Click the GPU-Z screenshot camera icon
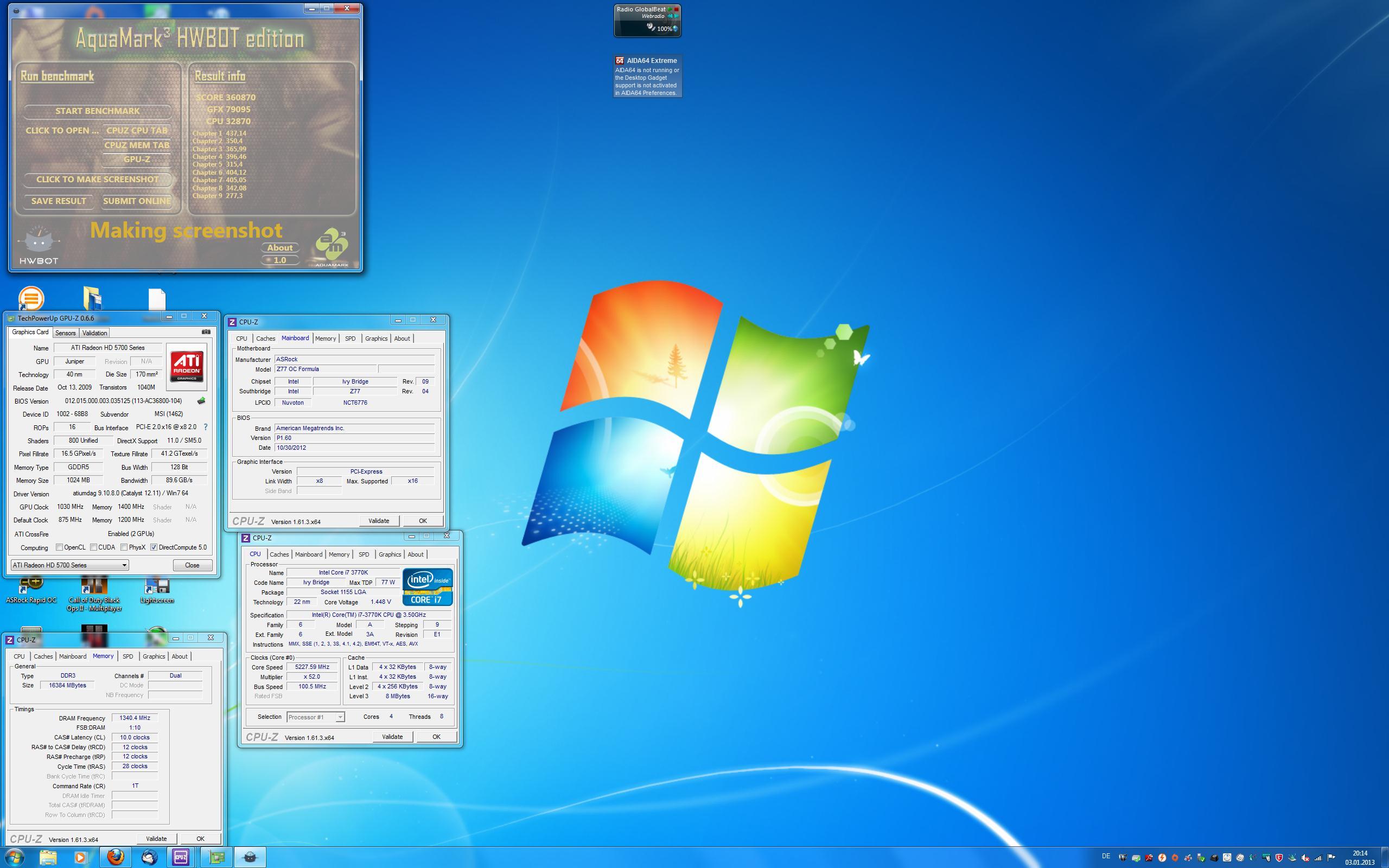 206,332
